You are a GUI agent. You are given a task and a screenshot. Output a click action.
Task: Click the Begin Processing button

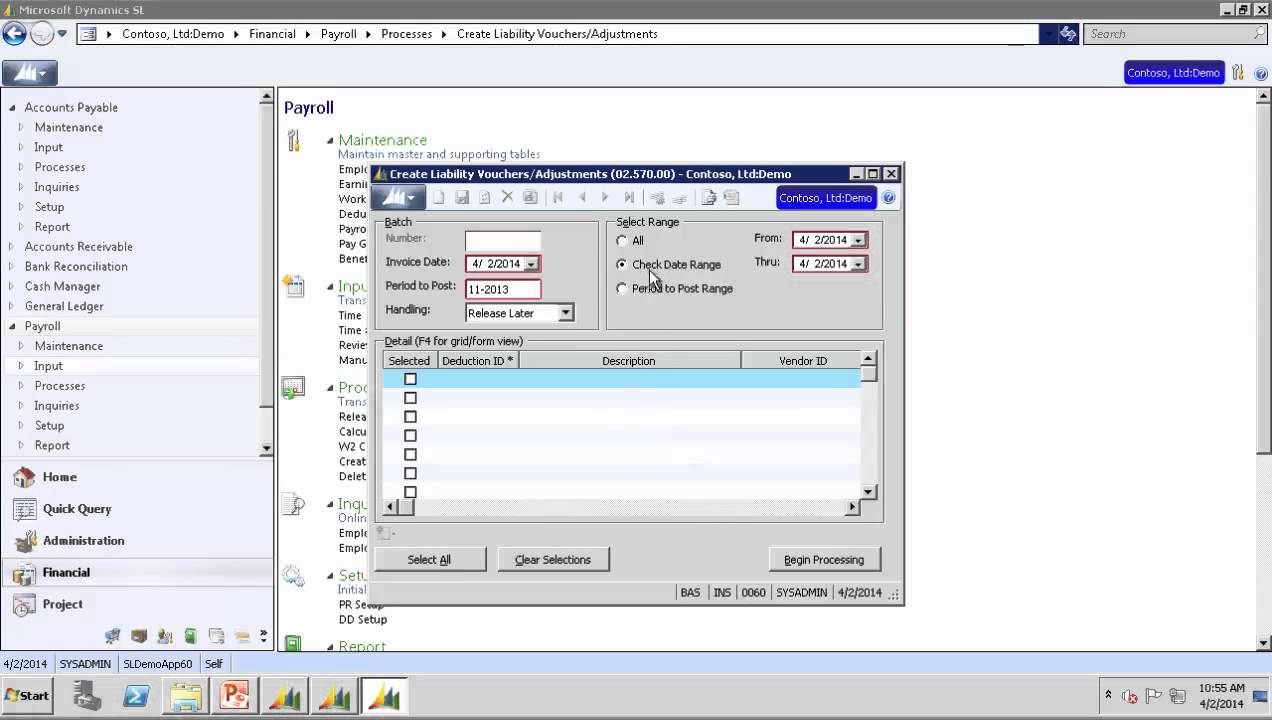[x=824, y=560]
